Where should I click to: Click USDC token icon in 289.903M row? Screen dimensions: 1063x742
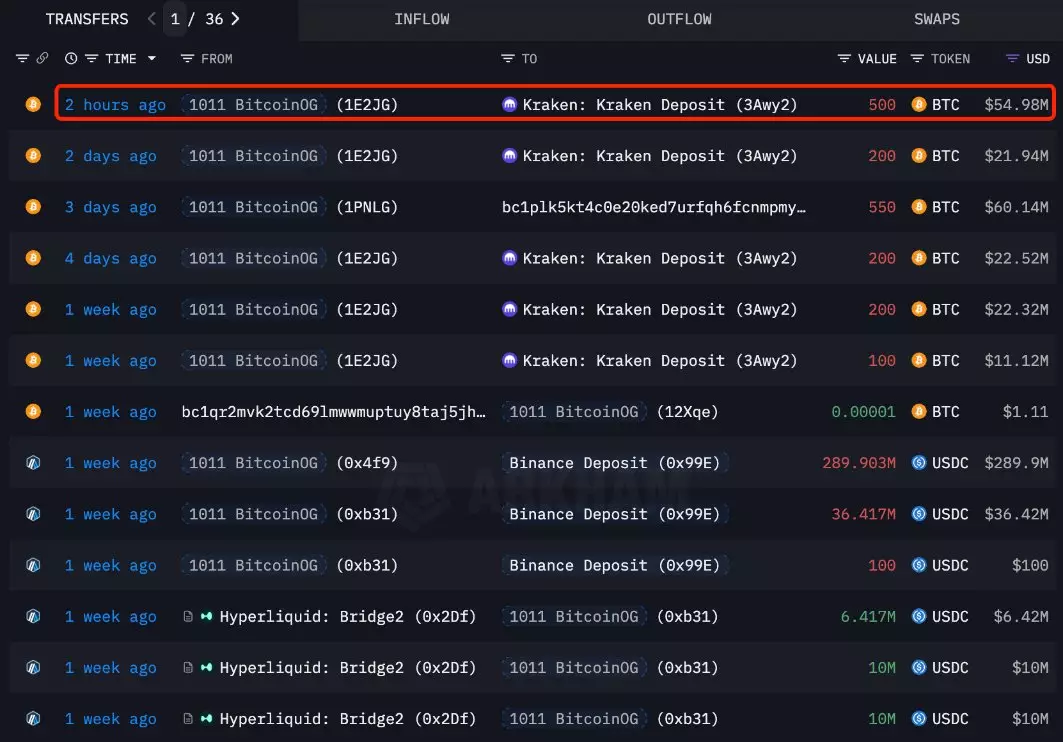click(919, 463)
